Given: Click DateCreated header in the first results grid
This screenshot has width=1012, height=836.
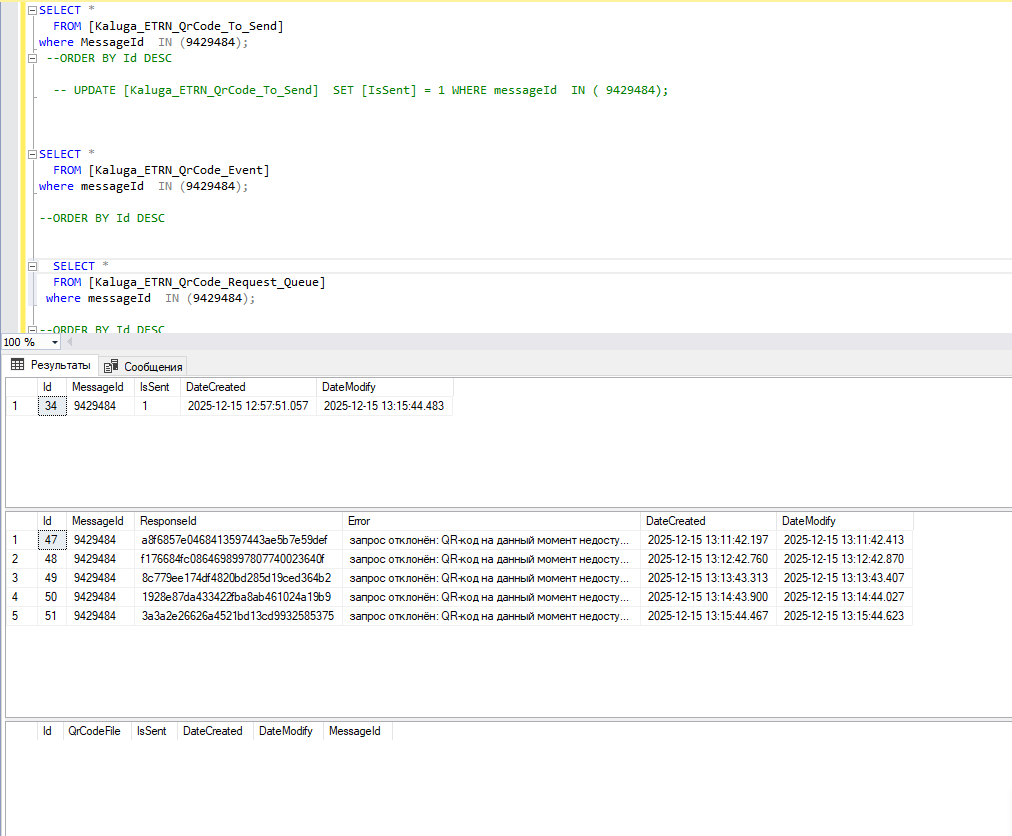Looking at the screenshot, I should (x=248, y=387).
